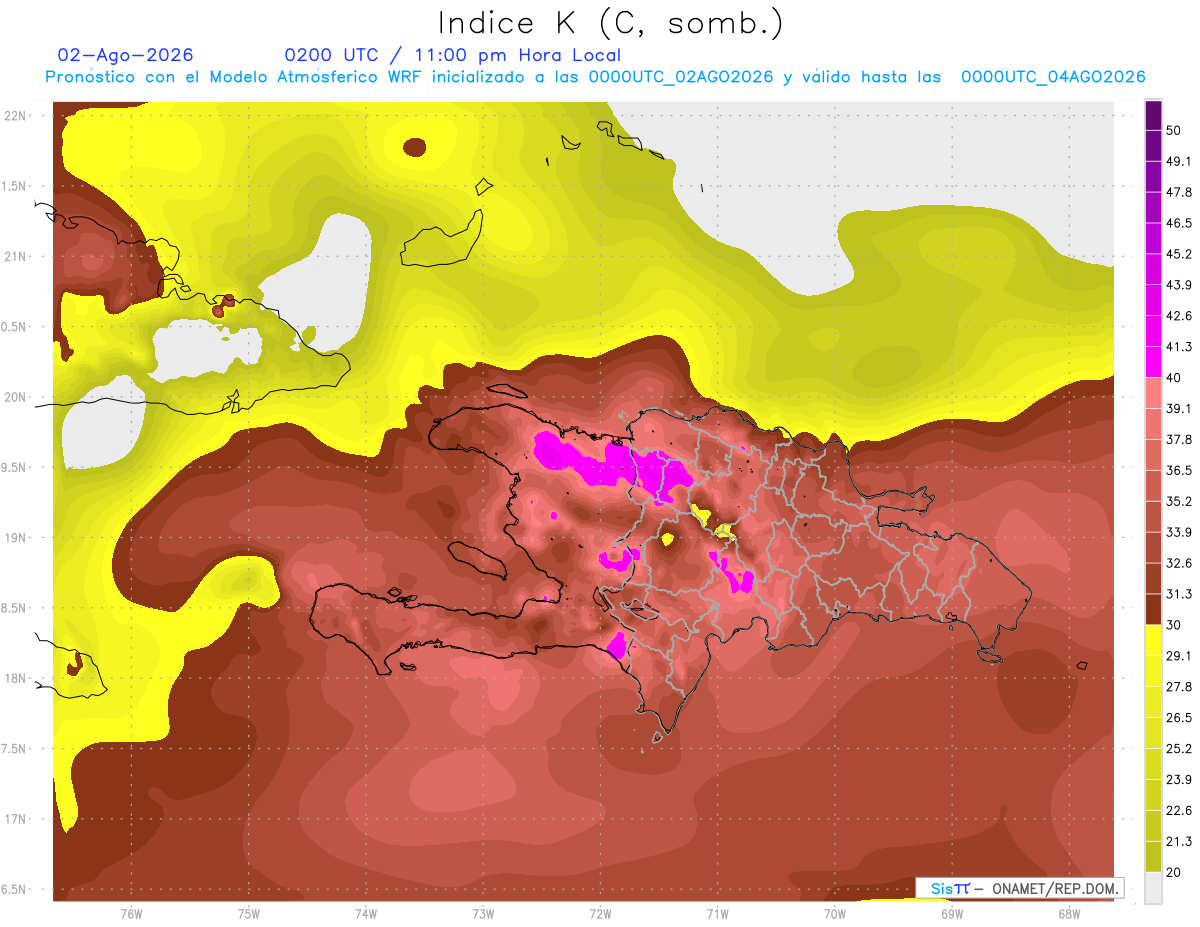Select the forecast date '02-Ago-2026'
The image size is (1200, 927).
126,55
